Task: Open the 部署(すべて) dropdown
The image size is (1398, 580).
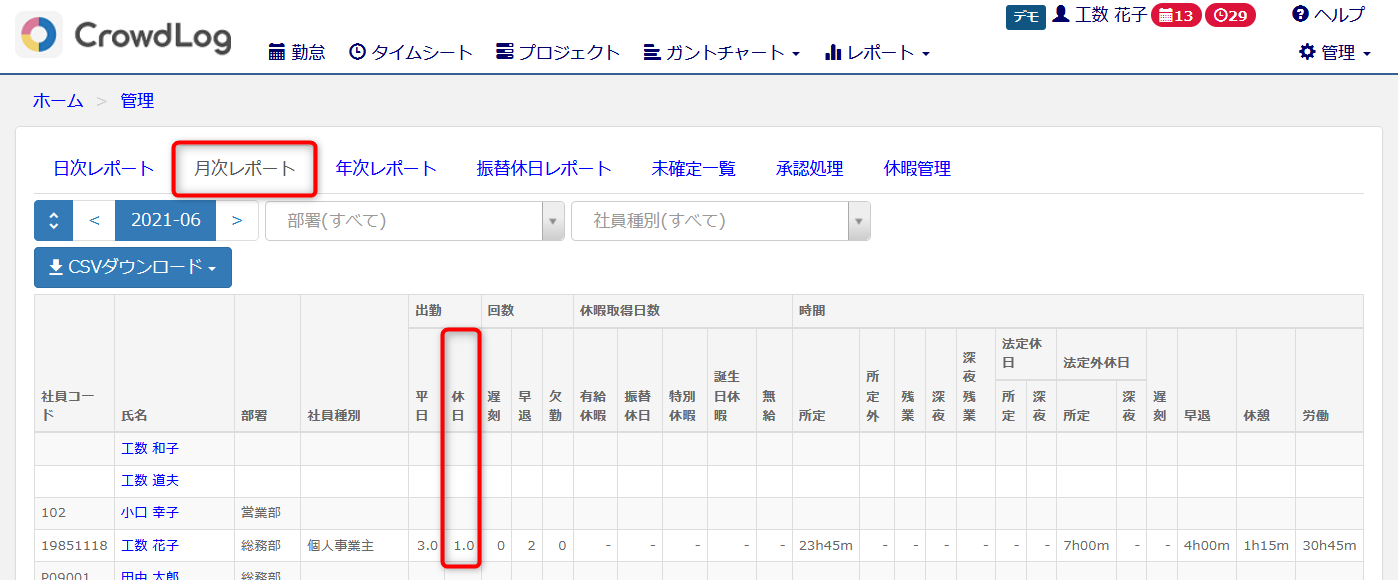Action: click(x=414, y=220)
